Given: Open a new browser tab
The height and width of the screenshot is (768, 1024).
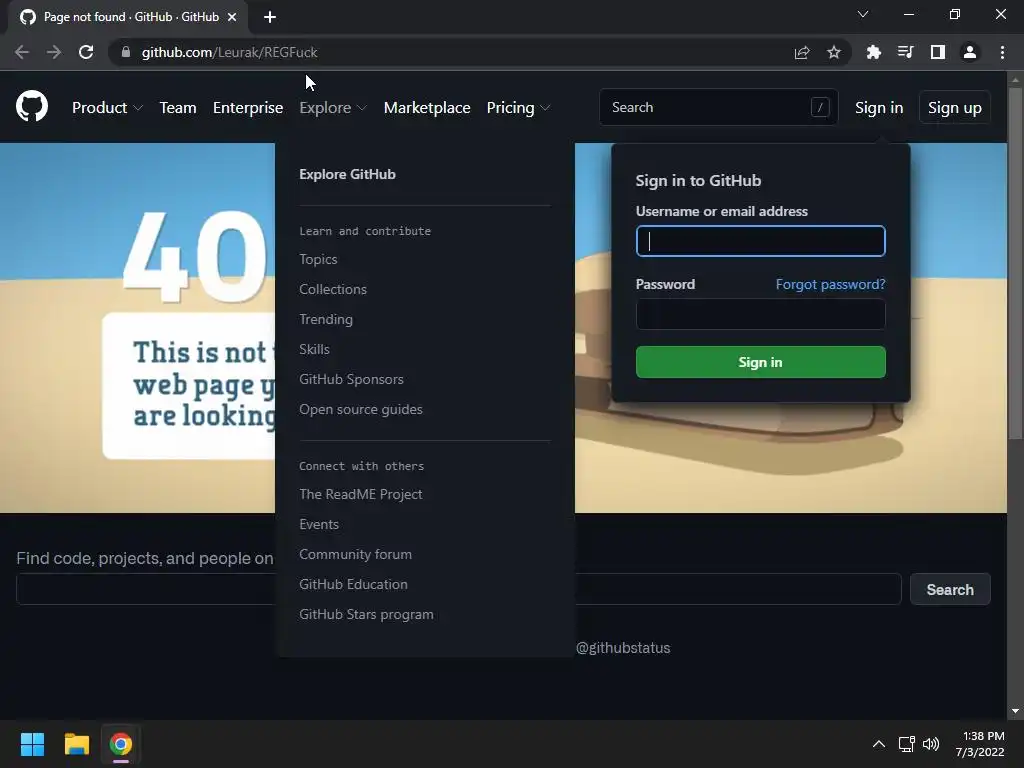Looking at the screenshot, I should coord(270,17).
